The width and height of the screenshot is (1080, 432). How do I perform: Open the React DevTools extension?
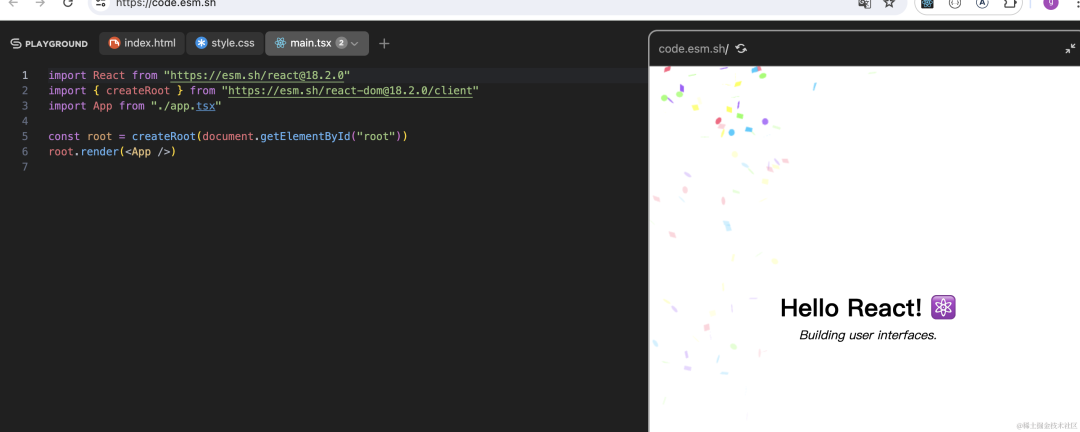click(x=927, y=3)
